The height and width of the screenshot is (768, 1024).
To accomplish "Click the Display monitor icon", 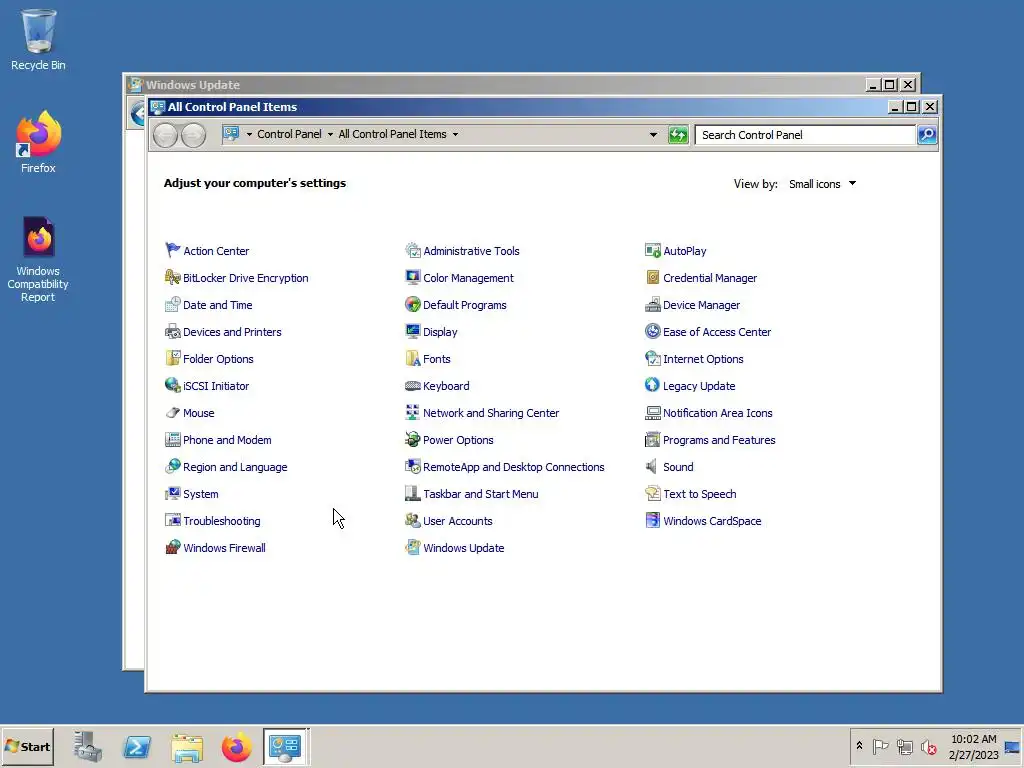I will tap(413, 332).
